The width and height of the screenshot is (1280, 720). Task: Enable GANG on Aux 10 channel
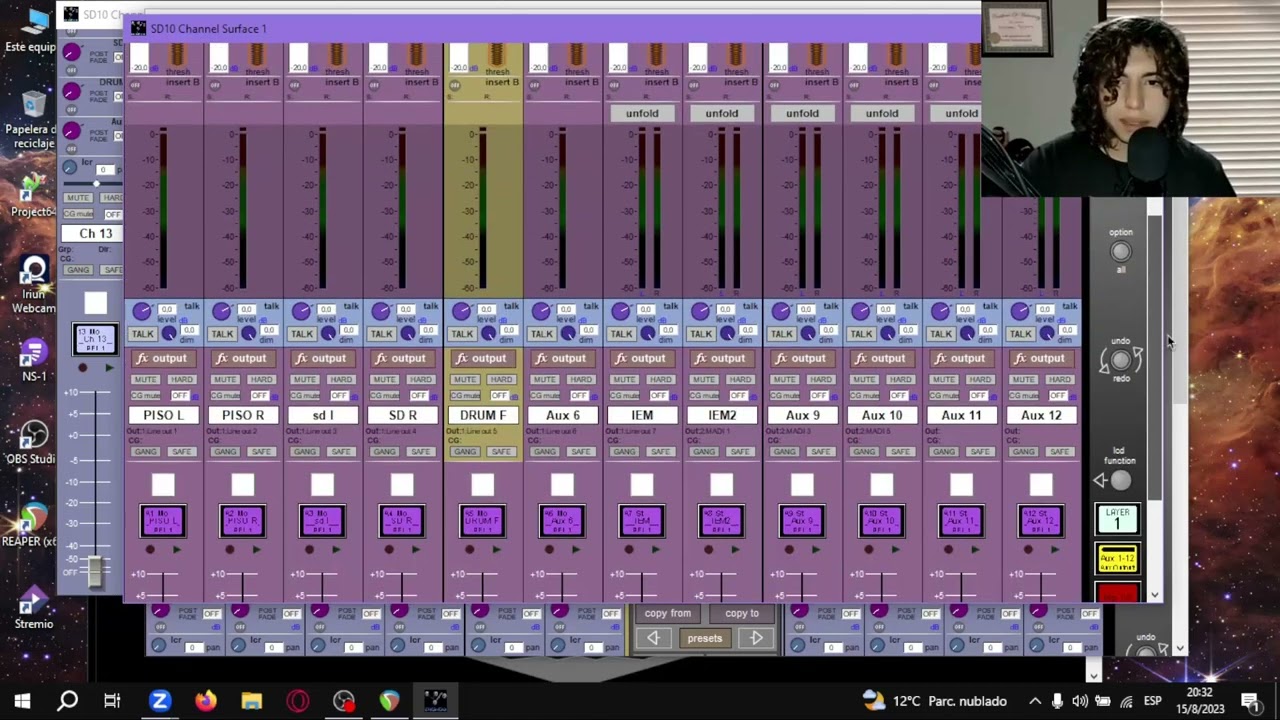(x=864, y=452)
